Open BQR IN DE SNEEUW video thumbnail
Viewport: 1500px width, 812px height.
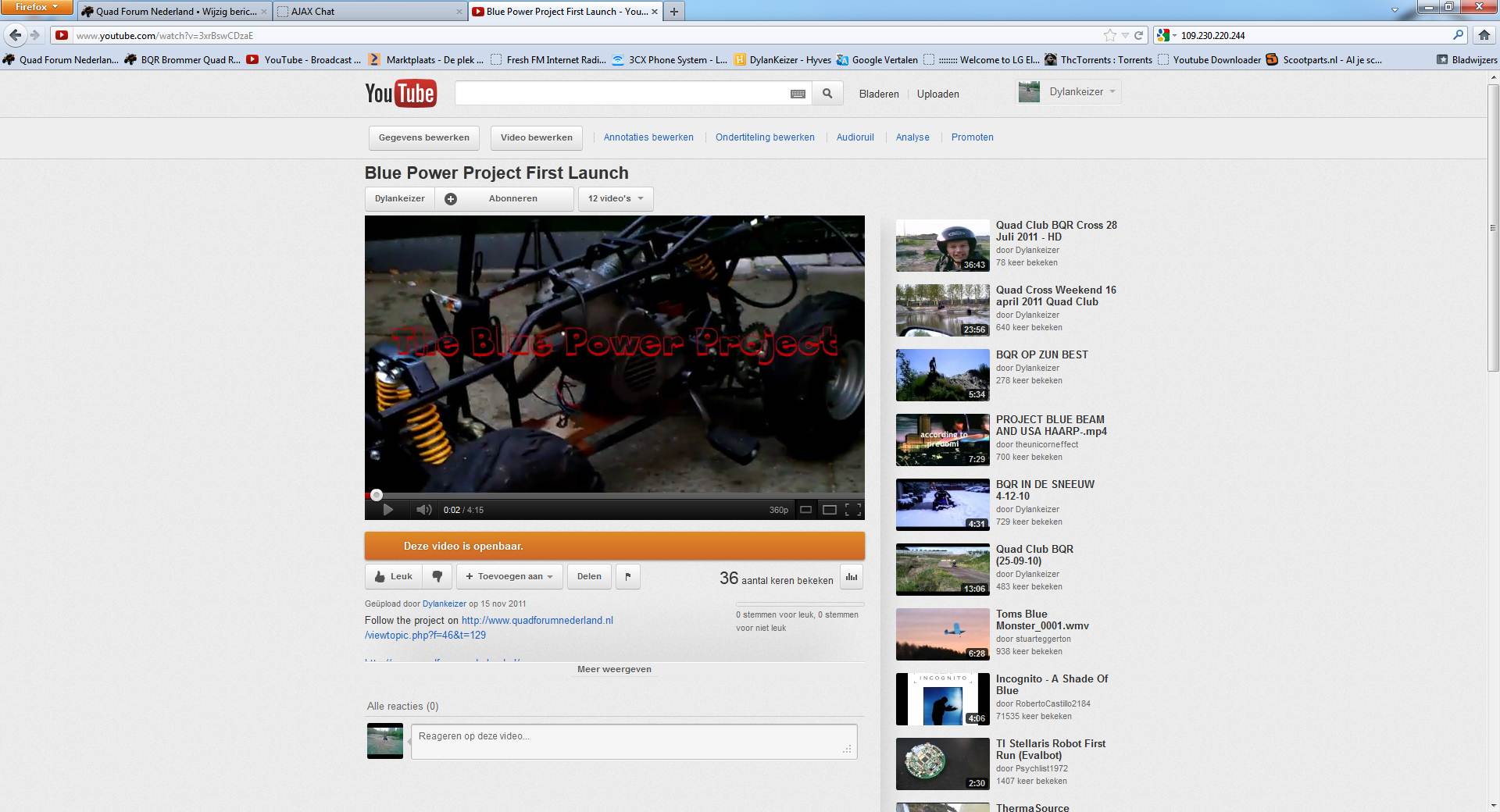[942, 504]
